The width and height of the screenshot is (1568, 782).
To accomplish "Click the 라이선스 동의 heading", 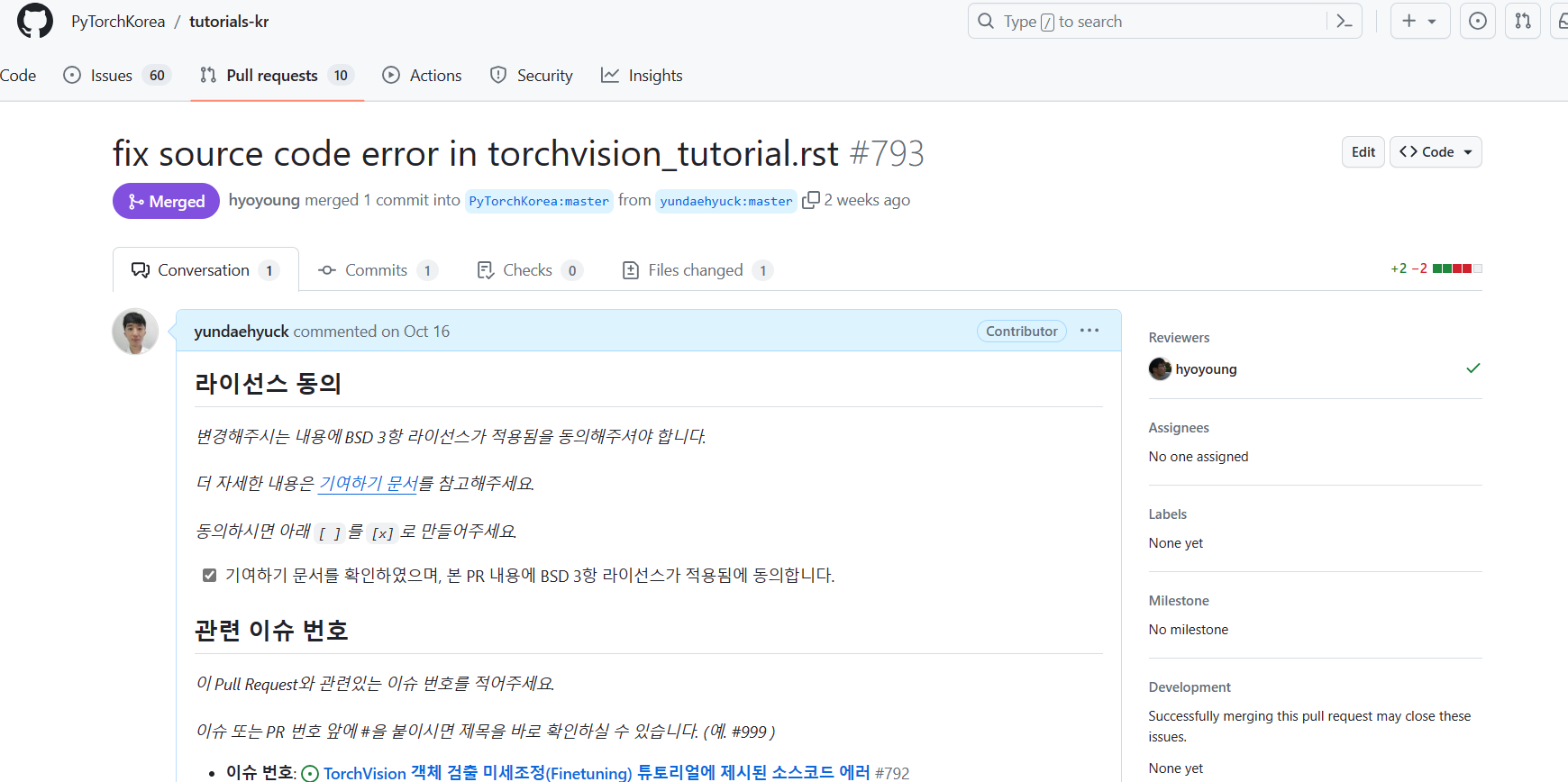I will point(268,384).
